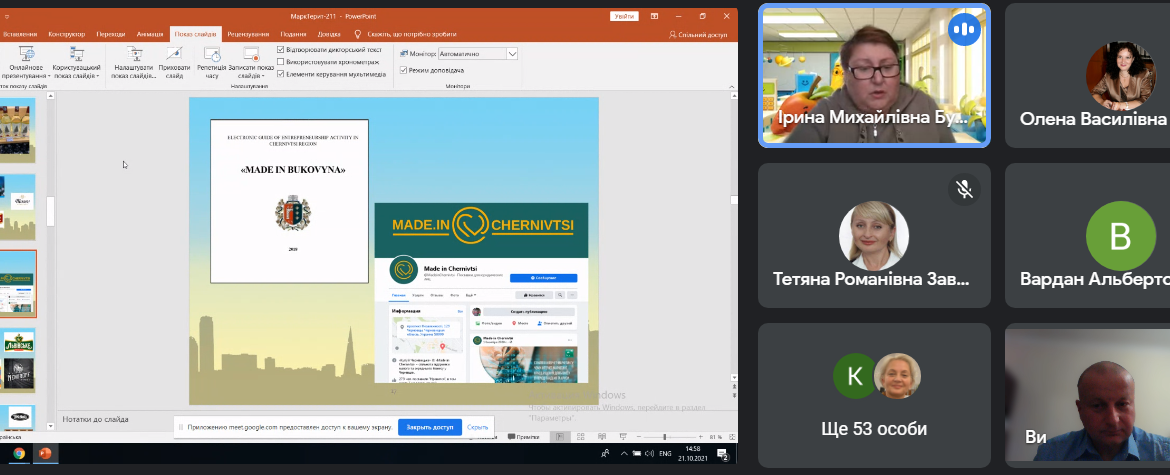1170x475 pixels.
Task: Open Design (Конструктор) ribbon tab
Action: 66,34
